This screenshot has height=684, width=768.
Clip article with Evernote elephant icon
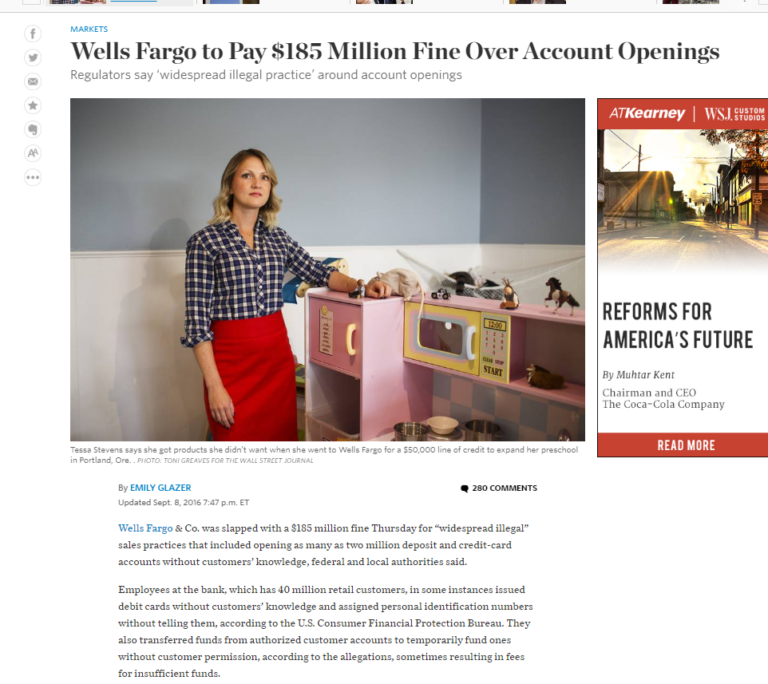pos(33,129)
